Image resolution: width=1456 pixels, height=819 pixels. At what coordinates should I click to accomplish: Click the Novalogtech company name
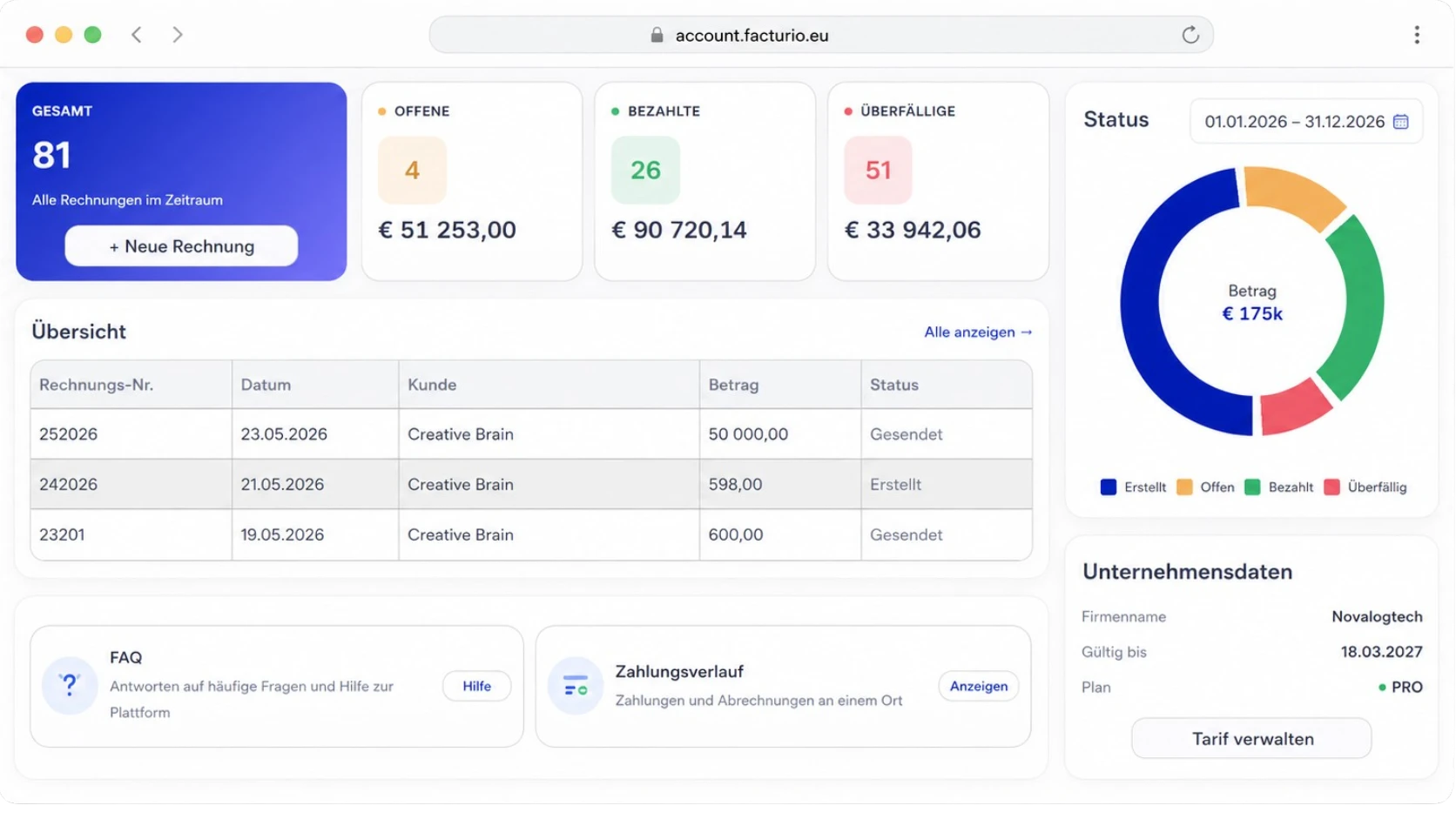pyautogui.click(x=1377, y=617)
